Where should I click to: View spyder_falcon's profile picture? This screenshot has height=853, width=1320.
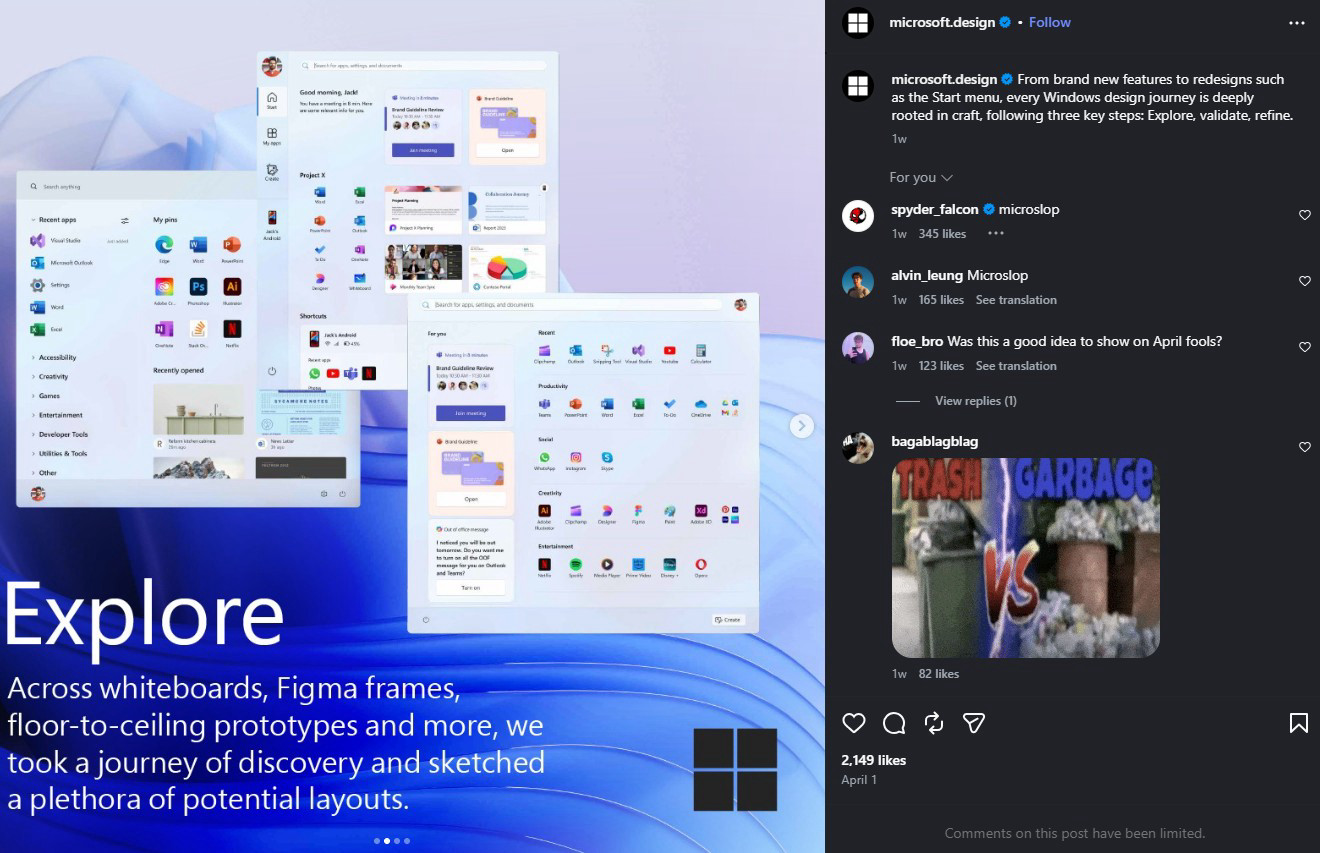[858, 215]
